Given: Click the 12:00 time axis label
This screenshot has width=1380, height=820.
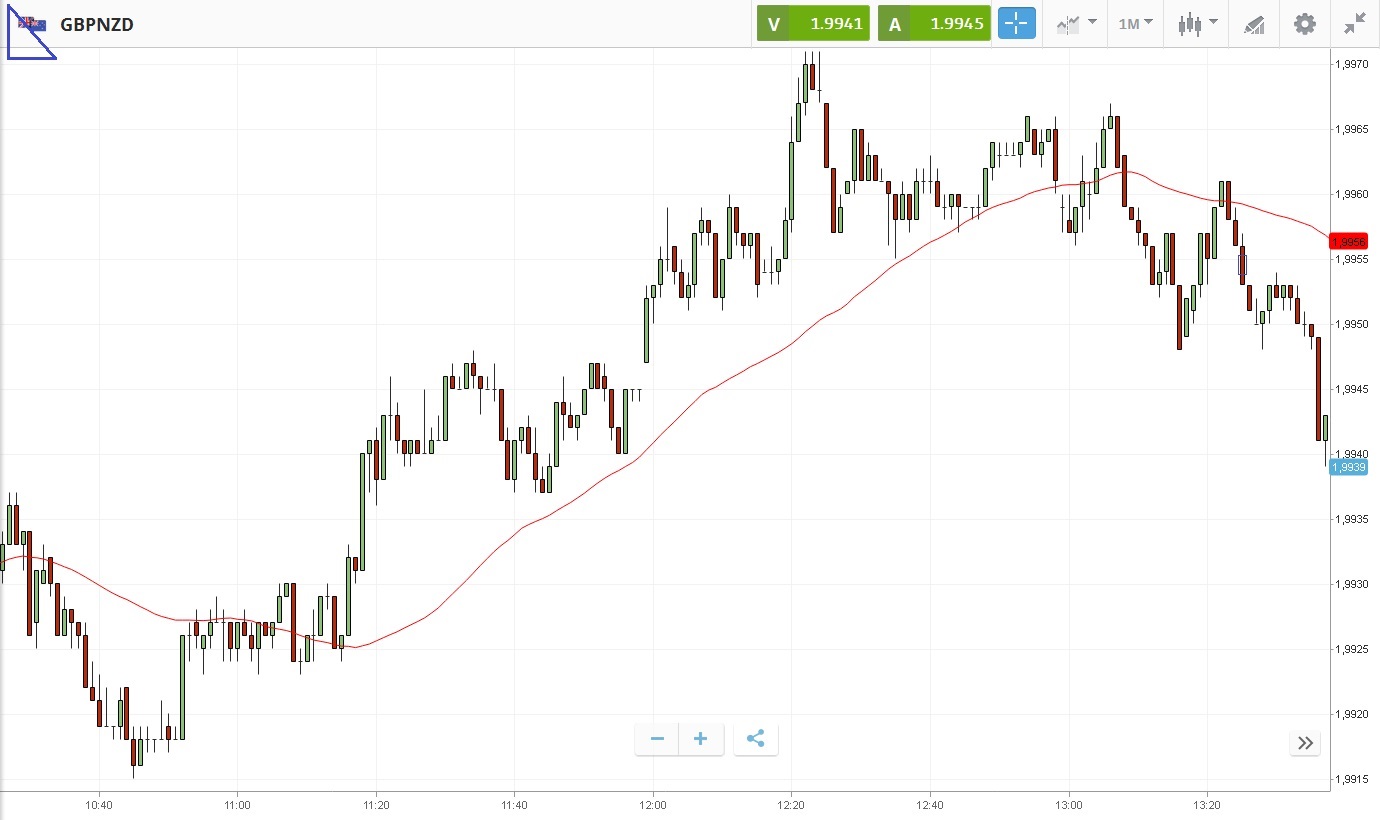Looking at the screenshot, I should pyautogui.click(x=652, y=804).
